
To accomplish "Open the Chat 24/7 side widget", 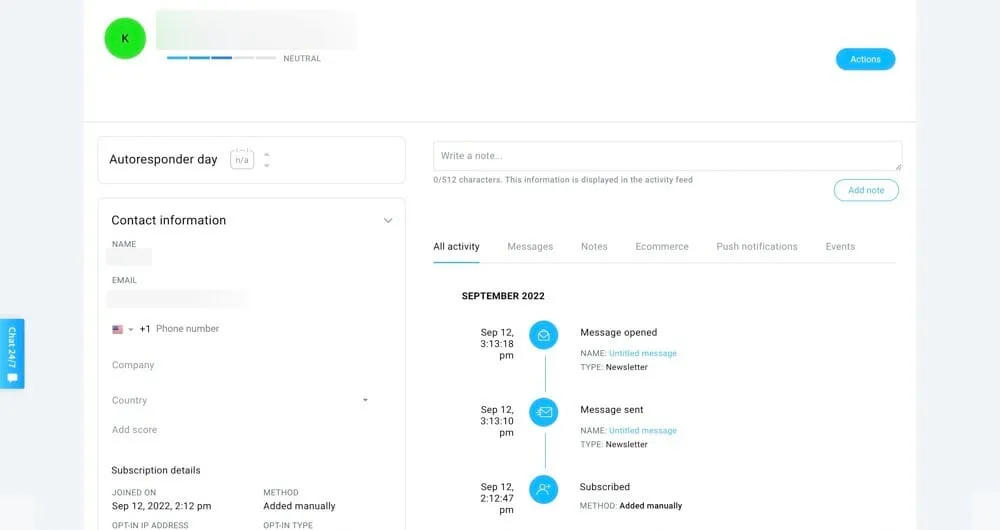I will [12, 353].
